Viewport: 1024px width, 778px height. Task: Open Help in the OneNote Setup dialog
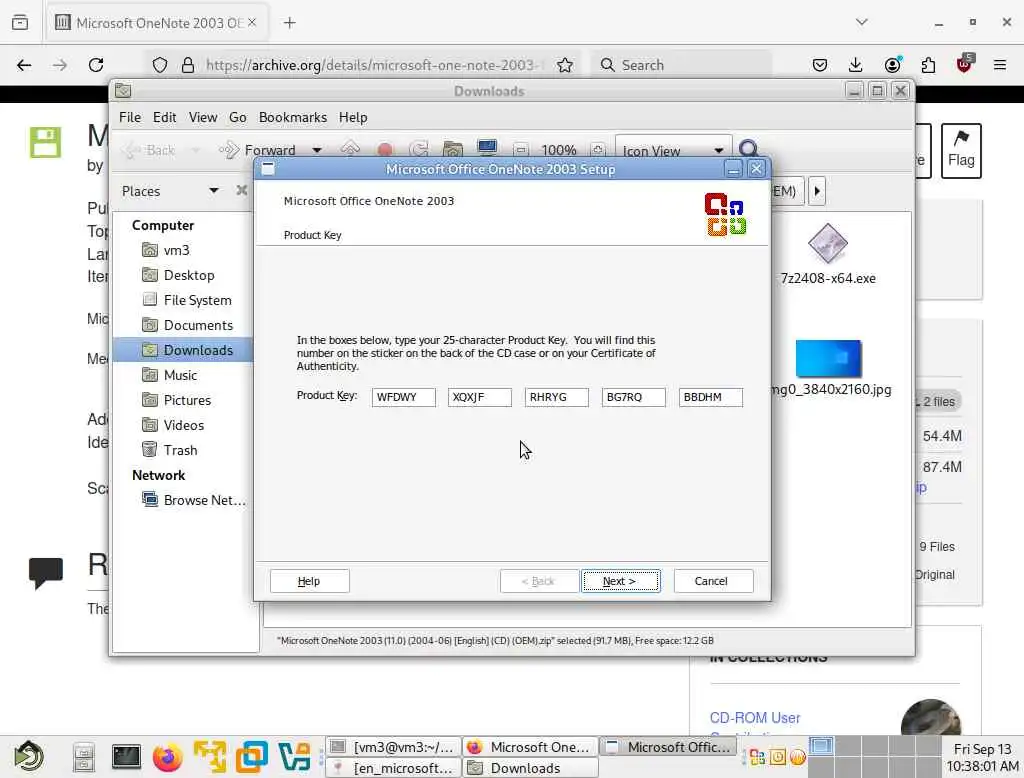[309, 581]
